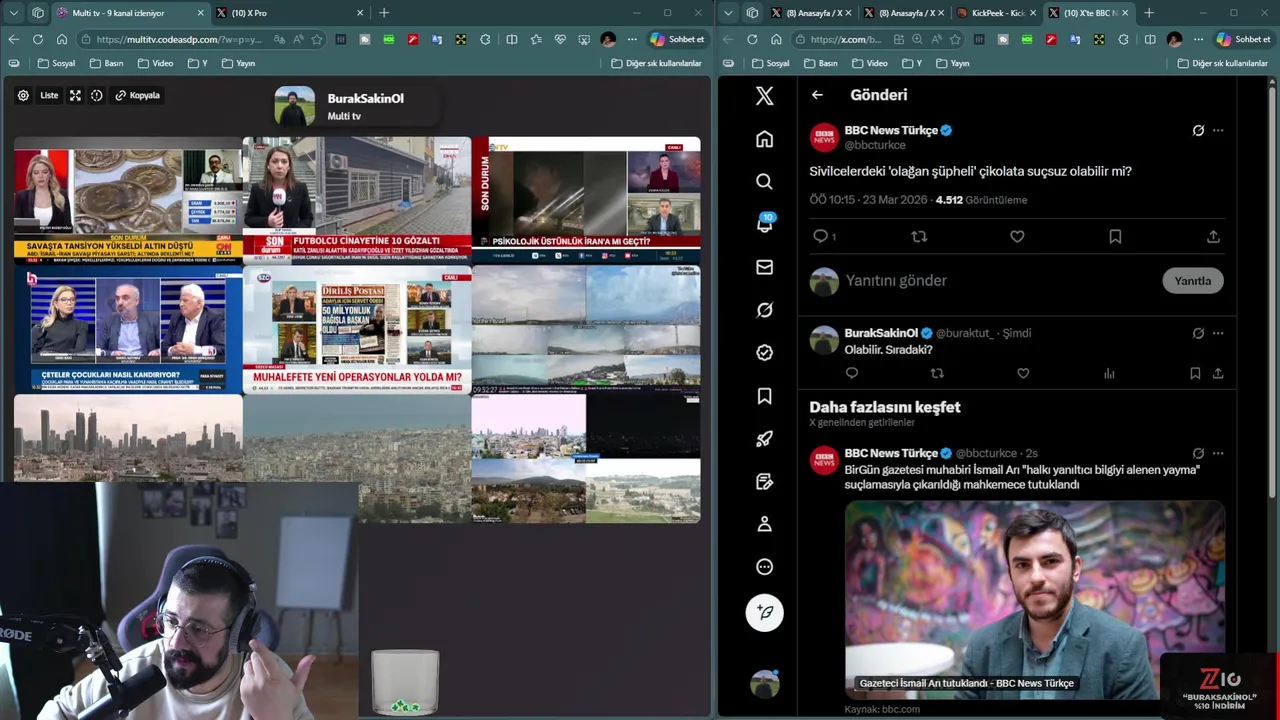Open Multi TV settings gear
Image resolution: width=1280 pixels, height=720 pixels.
coord(23,95)
